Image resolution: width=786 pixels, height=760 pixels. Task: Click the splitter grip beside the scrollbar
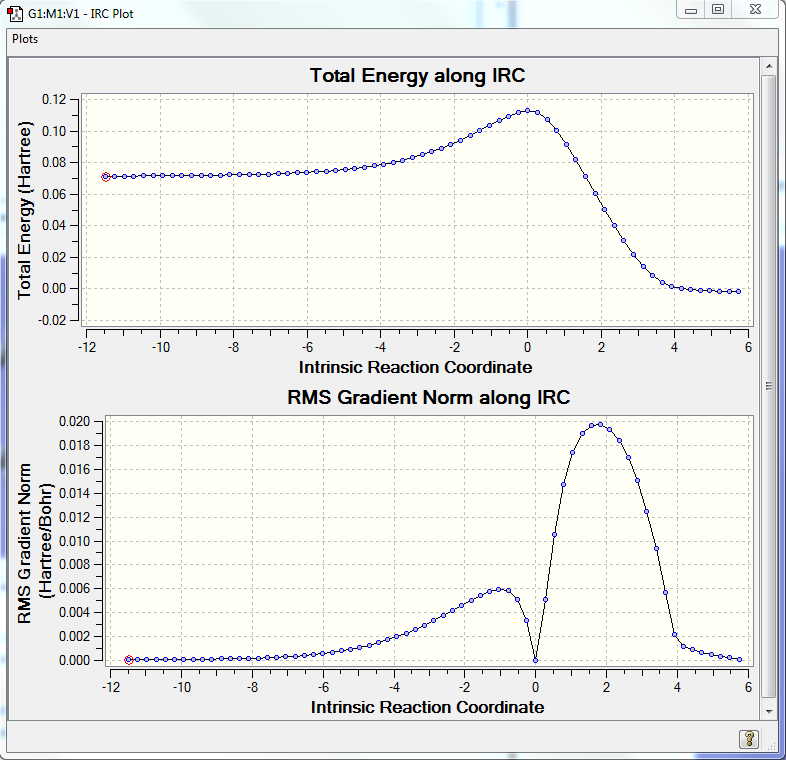click(769, 386)
